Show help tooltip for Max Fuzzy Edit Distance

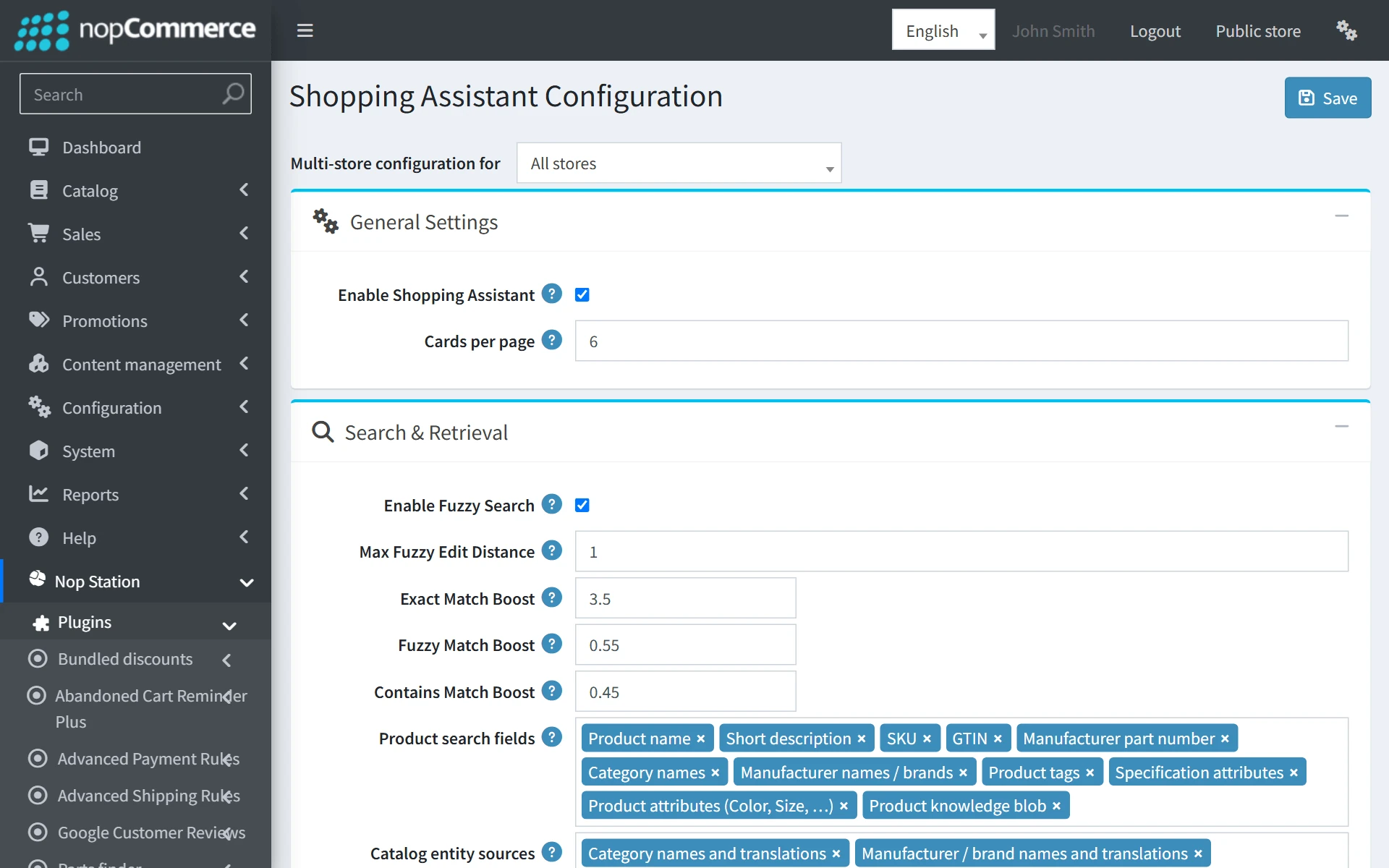(552, 550)
